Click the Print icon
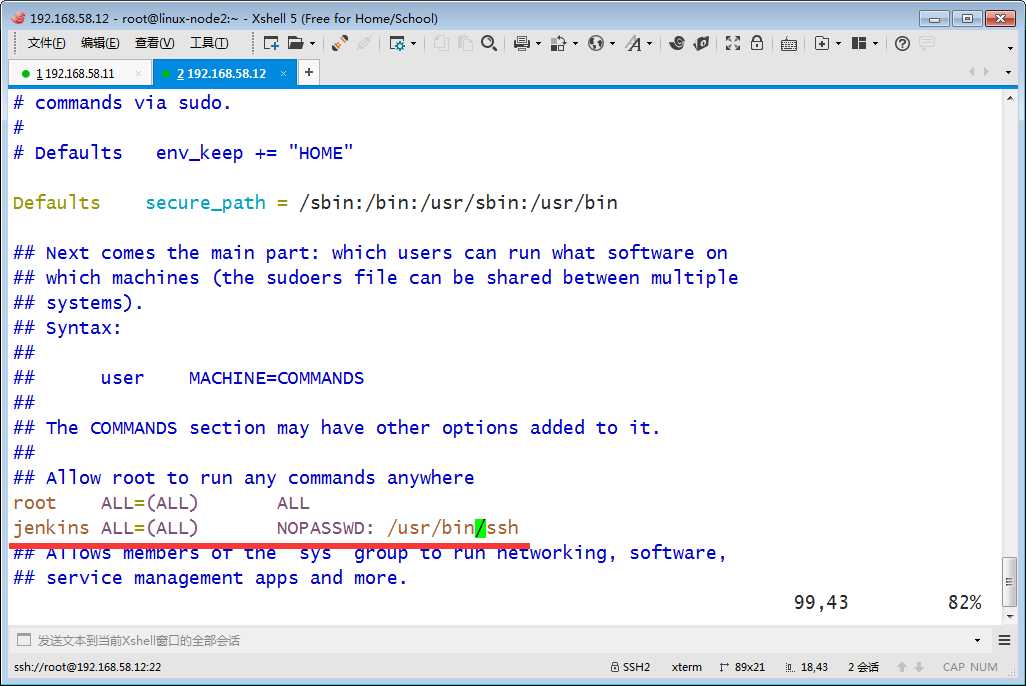This screenshot has height=686, width=1026. tap(522, 43)
